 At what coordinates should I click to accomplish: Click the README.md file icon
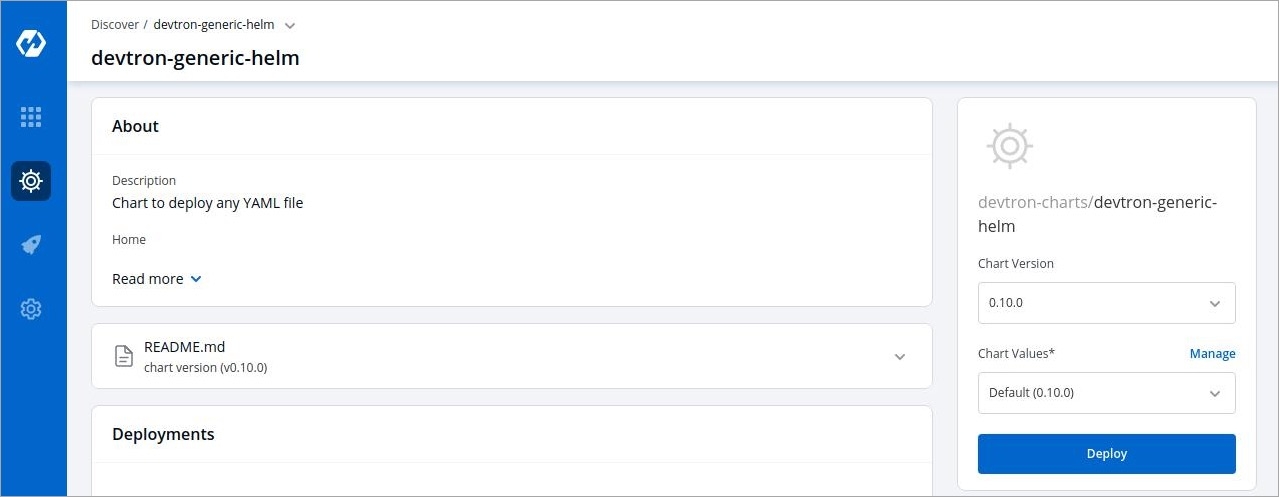tap(124, 356)
